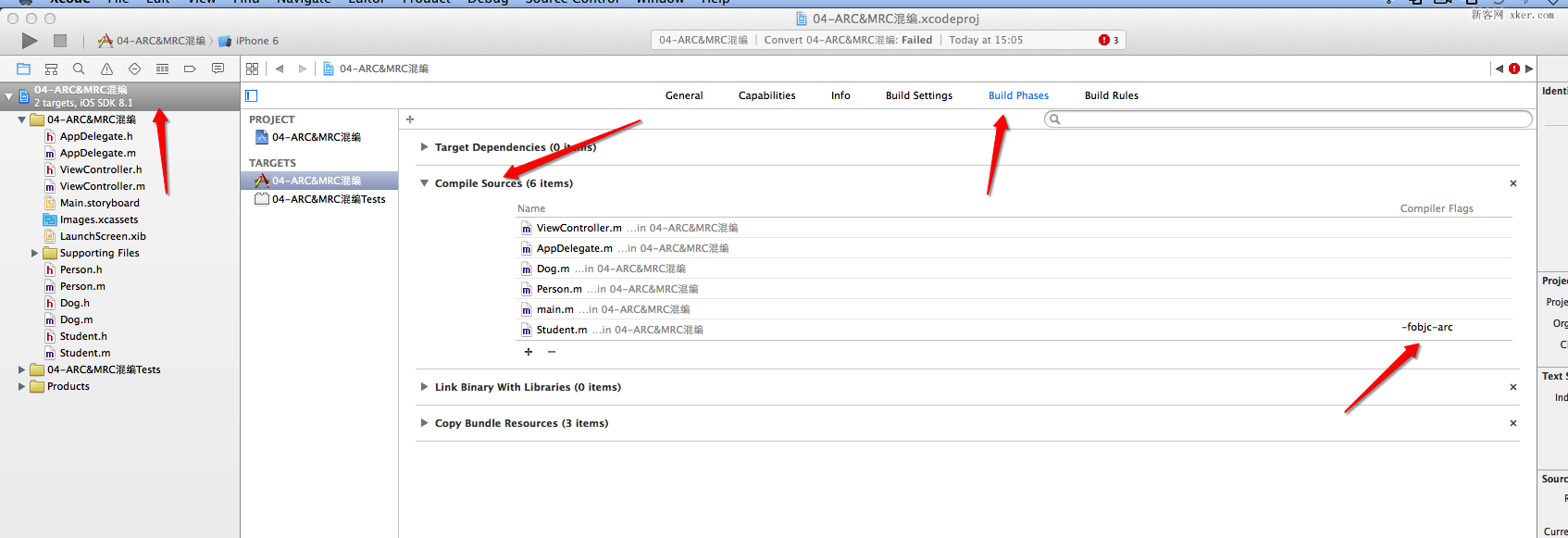Image resolution: width=1568 pixels, height=538 pixels.
Task: Select the Build Phases tab
Action: click(1018, 95)
